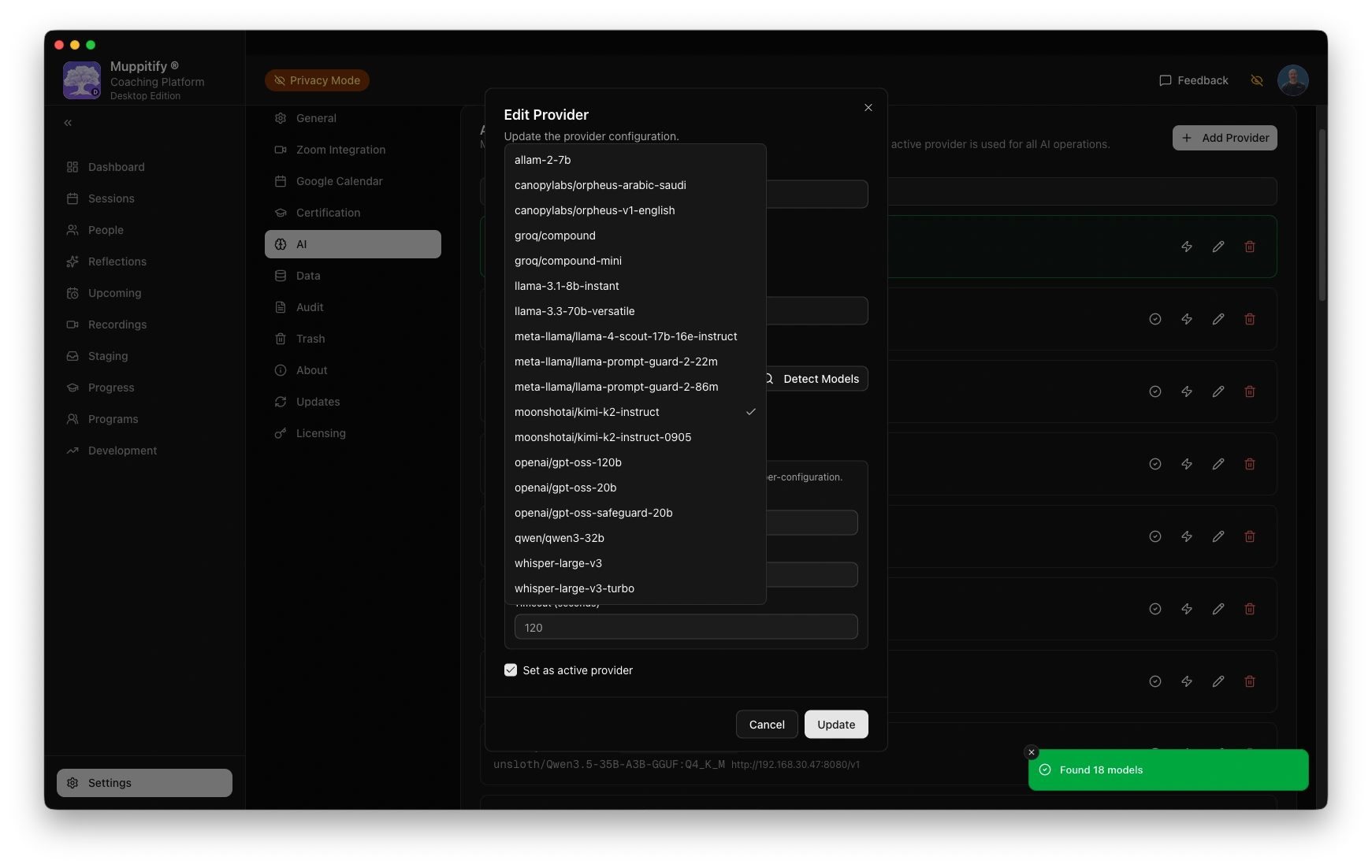Close the Edit Provider dialog
Screen dimensions: 1372x868
868,108
